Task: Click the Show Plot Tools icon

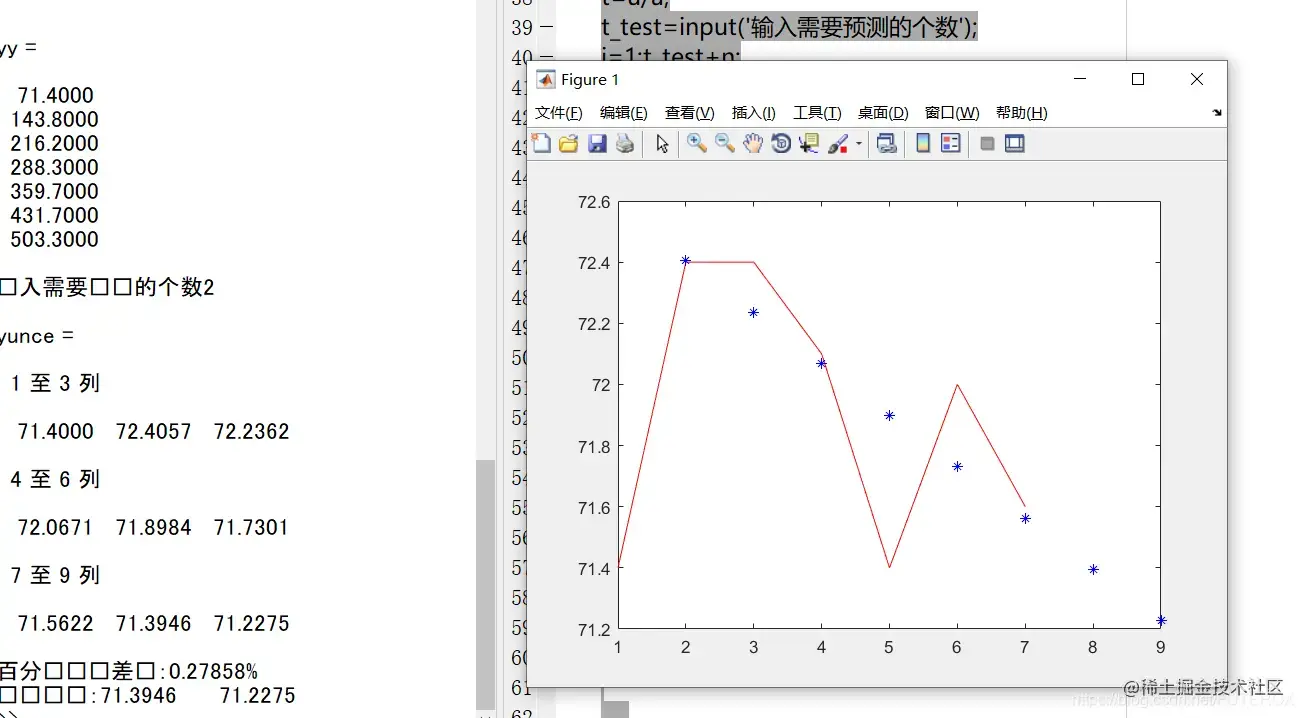Action: (1015, 144)
